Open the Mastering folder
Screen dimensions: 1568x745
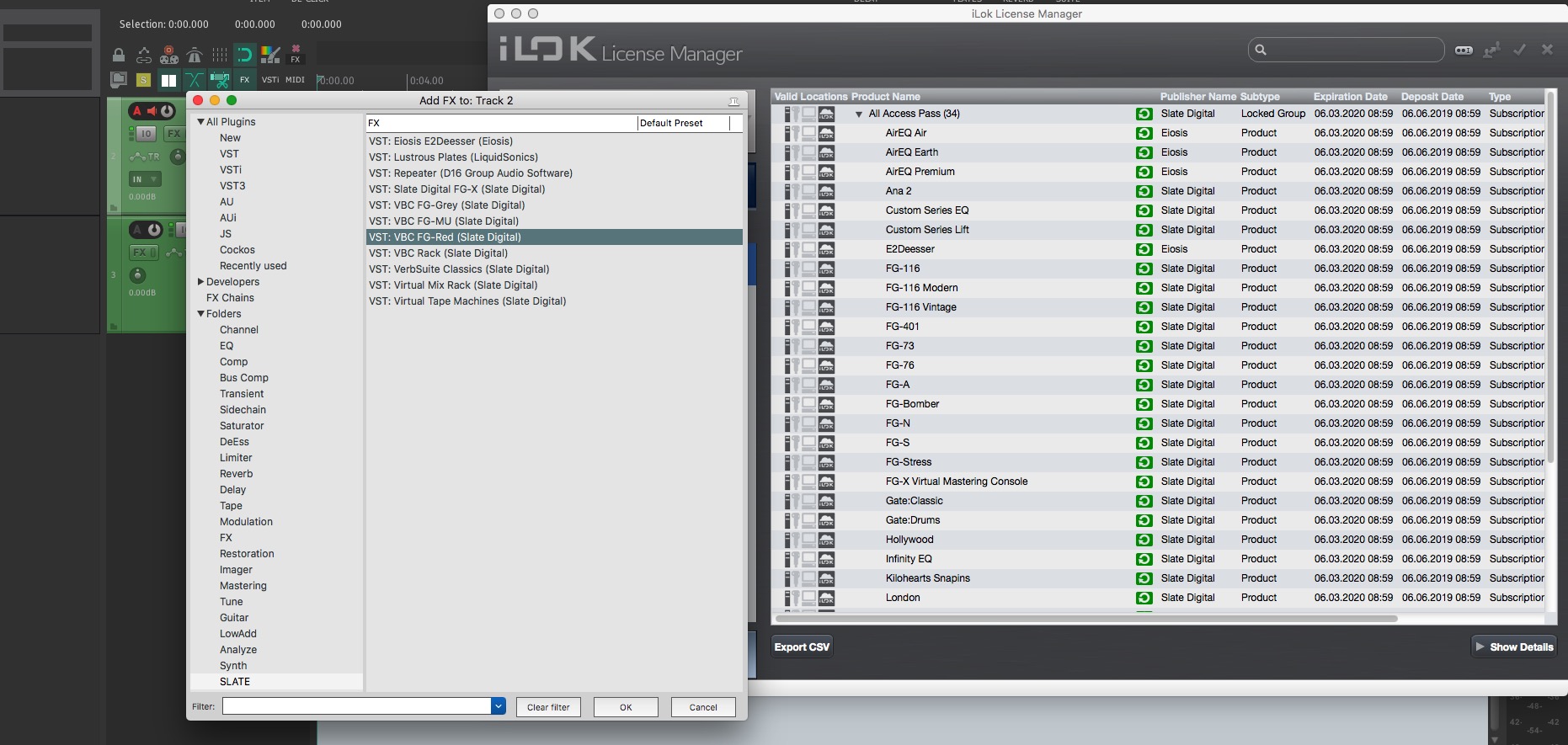243,586
